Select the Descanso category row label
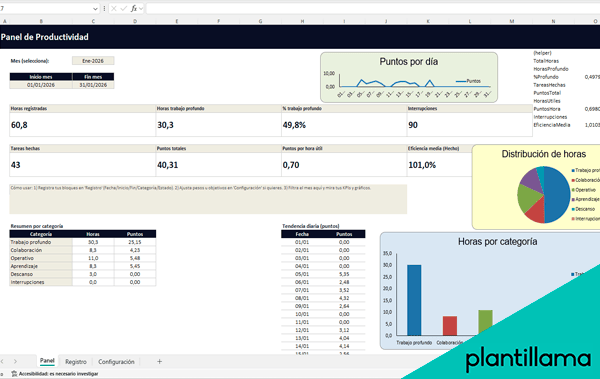The width and height of the screenshot is (600, 379). pyautogui.click(x=41, y=274)
